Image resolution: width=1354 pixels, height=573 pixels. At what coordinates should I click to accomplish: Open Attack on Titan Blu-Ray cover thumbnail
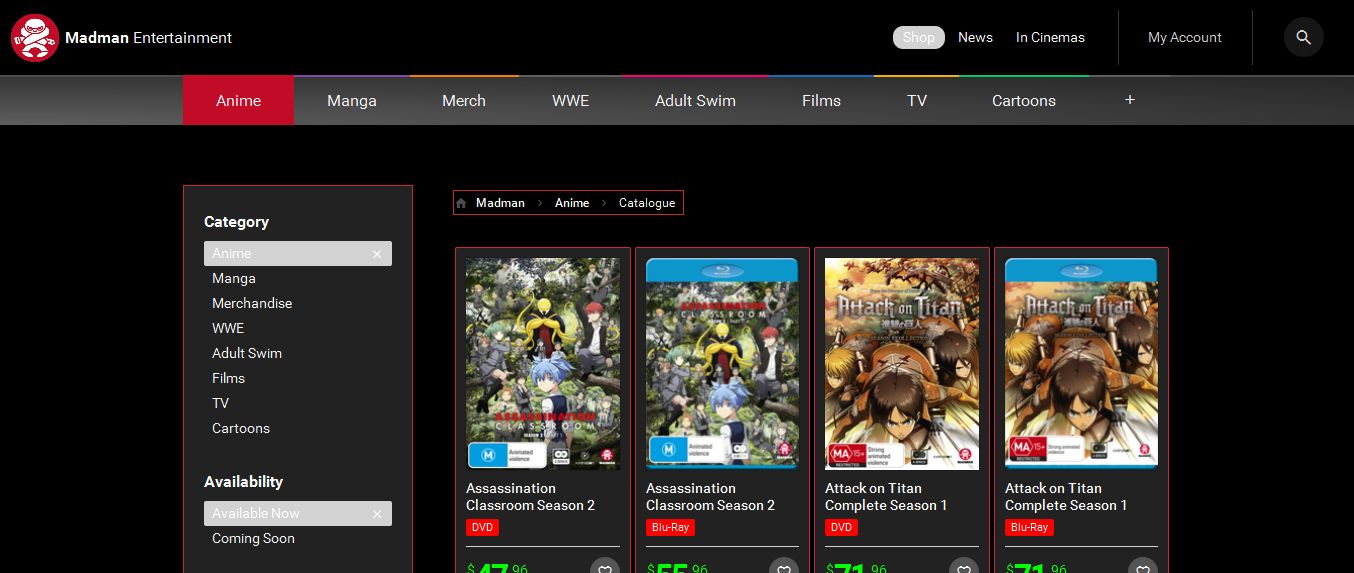point(1081,363)
